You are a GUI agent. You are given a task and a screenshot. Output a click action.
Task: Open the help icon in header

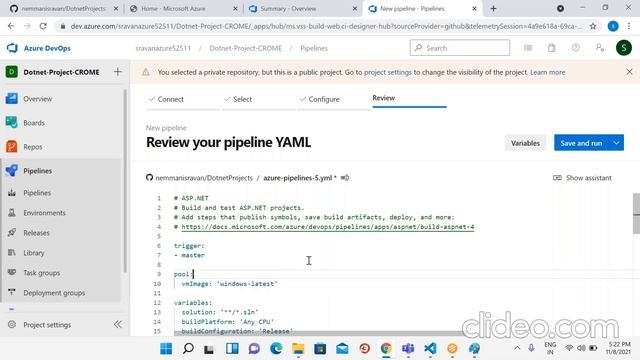[x=576, y=48]
